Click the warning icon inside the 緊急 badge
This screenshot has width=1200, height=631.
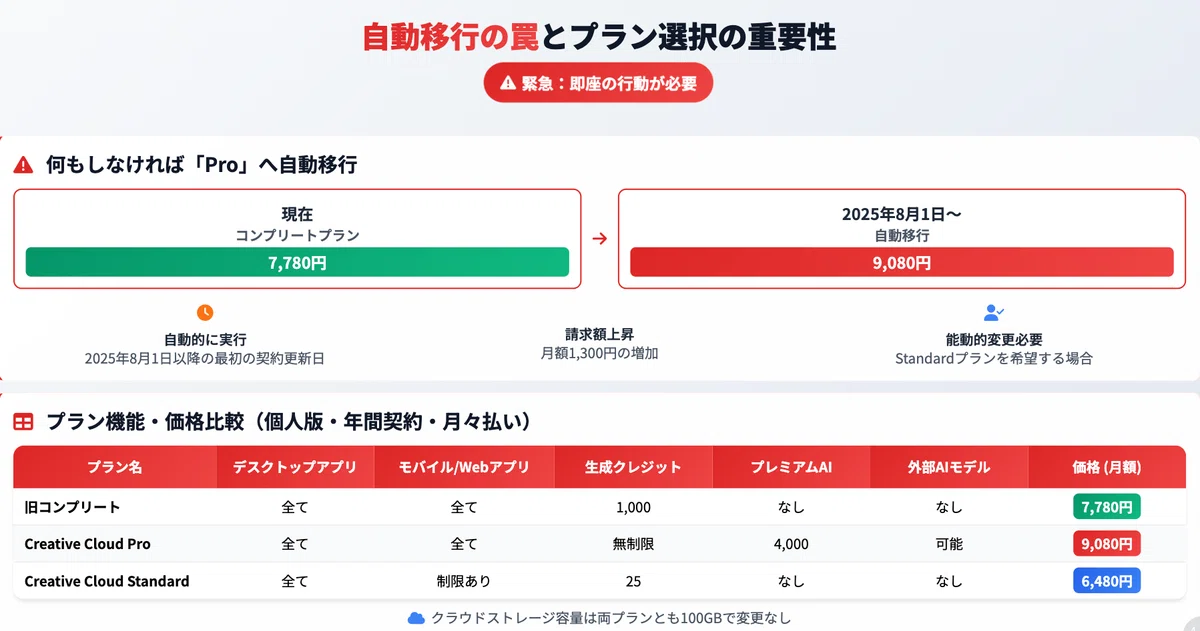(x=508, y=83)
